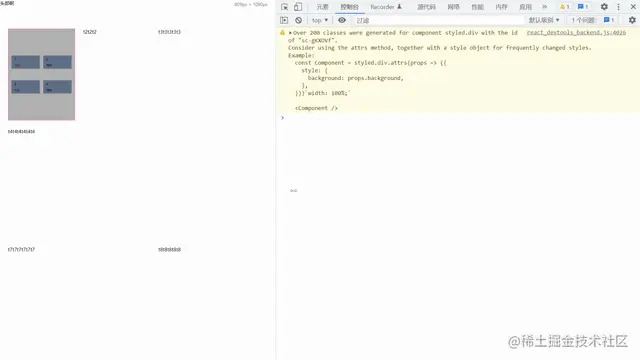Image resolution: width=640 pixels, height=360 pixels.
Task: Open the 性能 (Performance) tab
Action: (478, 7)
